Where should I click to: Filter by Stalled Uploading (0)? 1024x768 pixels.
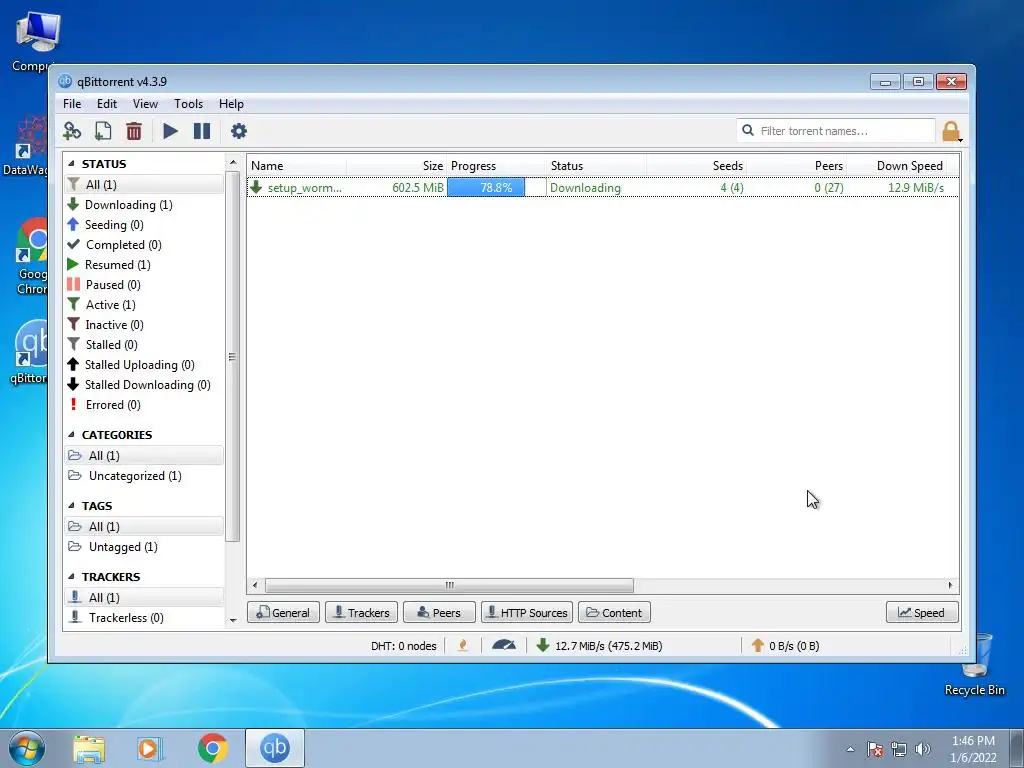click(x=140, y=365)
